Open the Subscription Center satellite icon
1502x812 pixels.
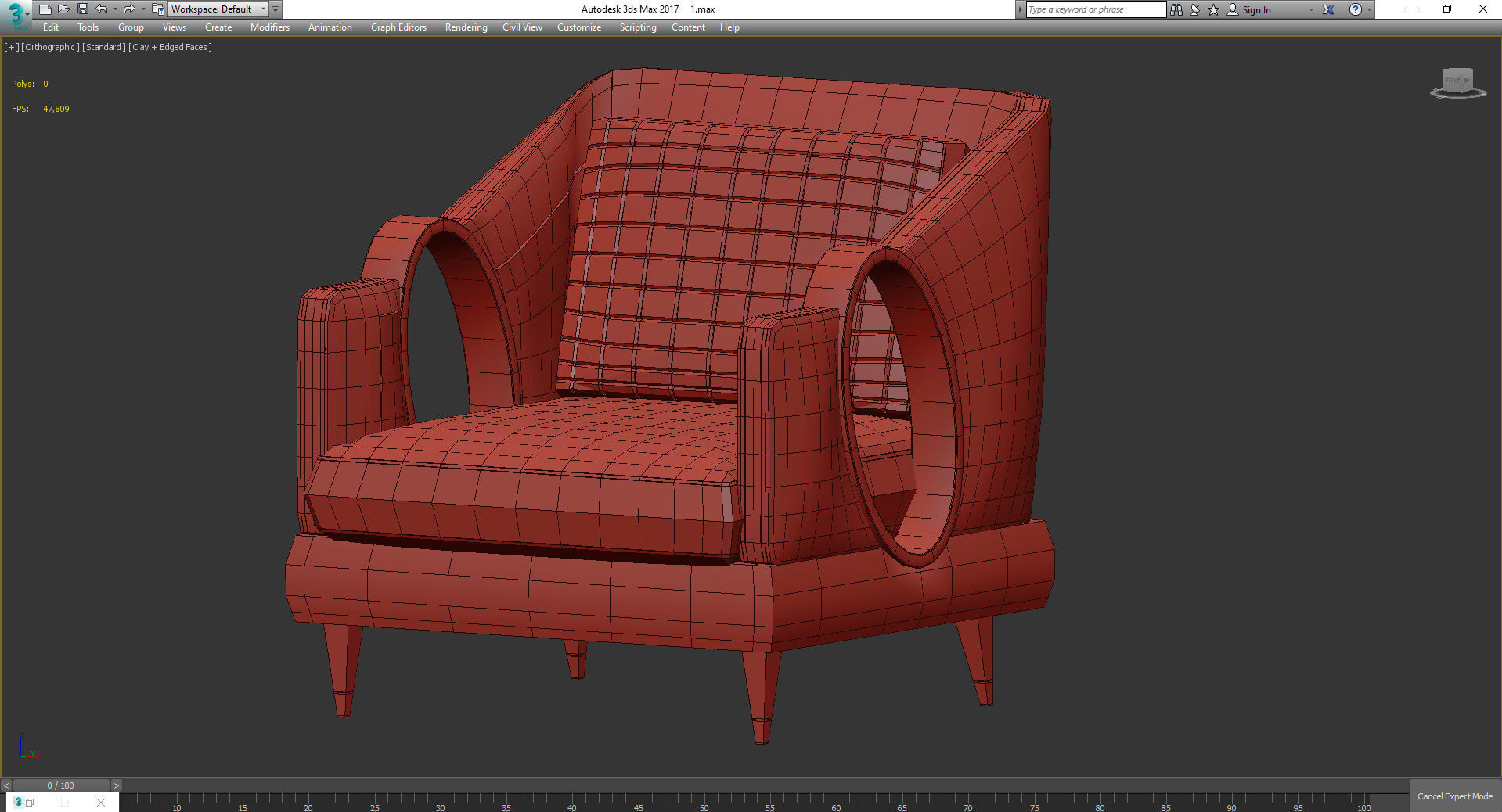[x=1194, y=9]
